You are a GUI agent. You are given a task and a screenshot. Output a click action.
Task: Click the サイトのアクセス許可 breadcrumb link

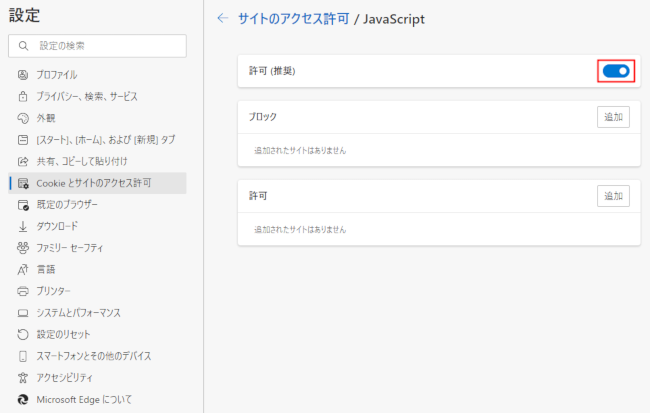(x=292, y=18)
